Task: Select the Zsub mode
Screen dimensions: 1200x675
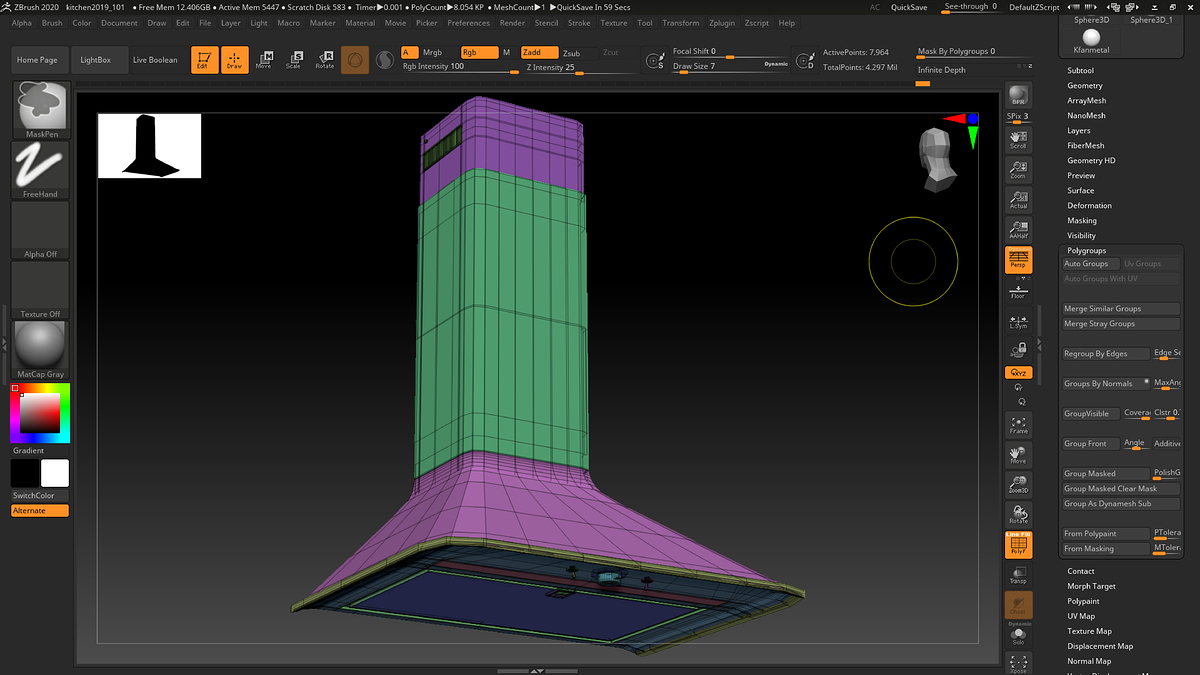Action: (x=571, y=53)
